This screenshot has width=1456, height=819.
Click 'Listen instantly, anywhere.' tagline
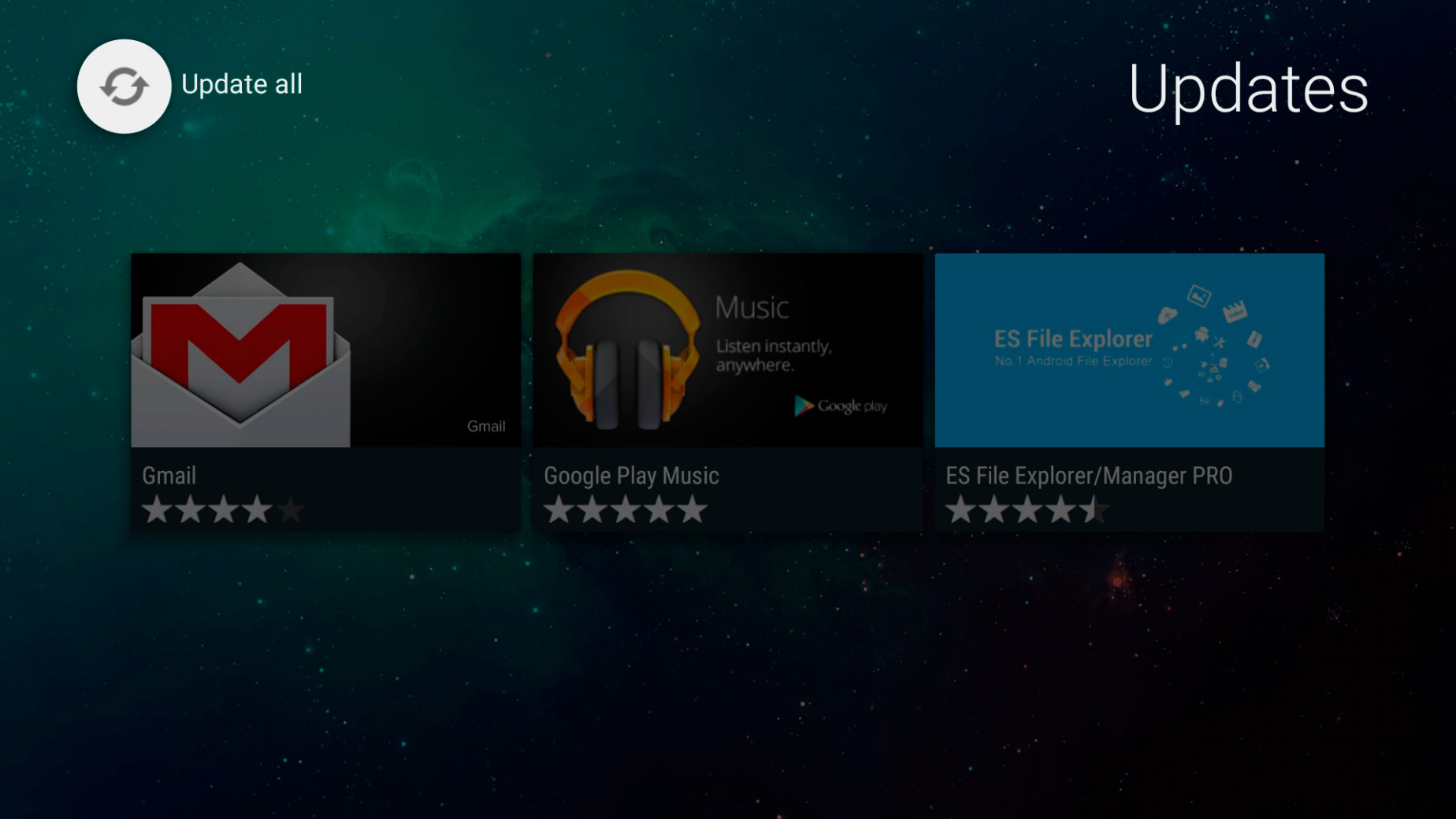pyautogui.click(x=774, y=355)
